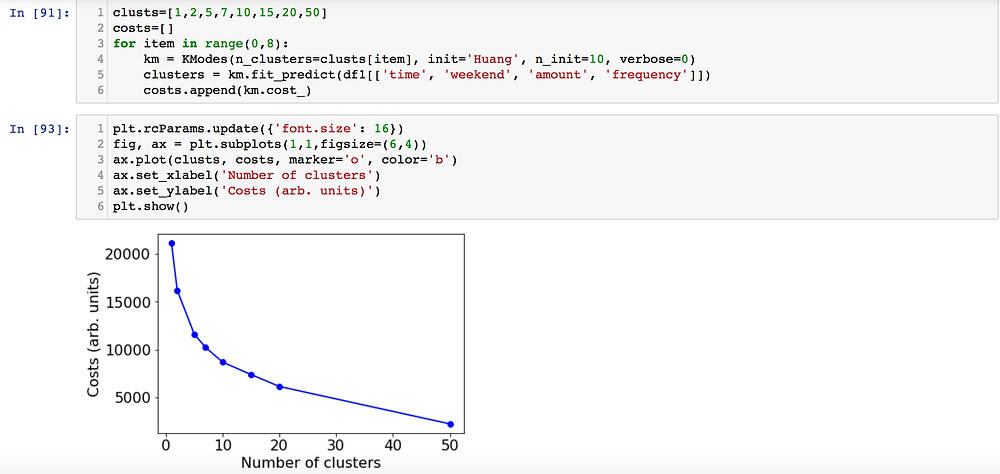Click the 40 x-axis tick label
1000x474 pixels.
393,444
